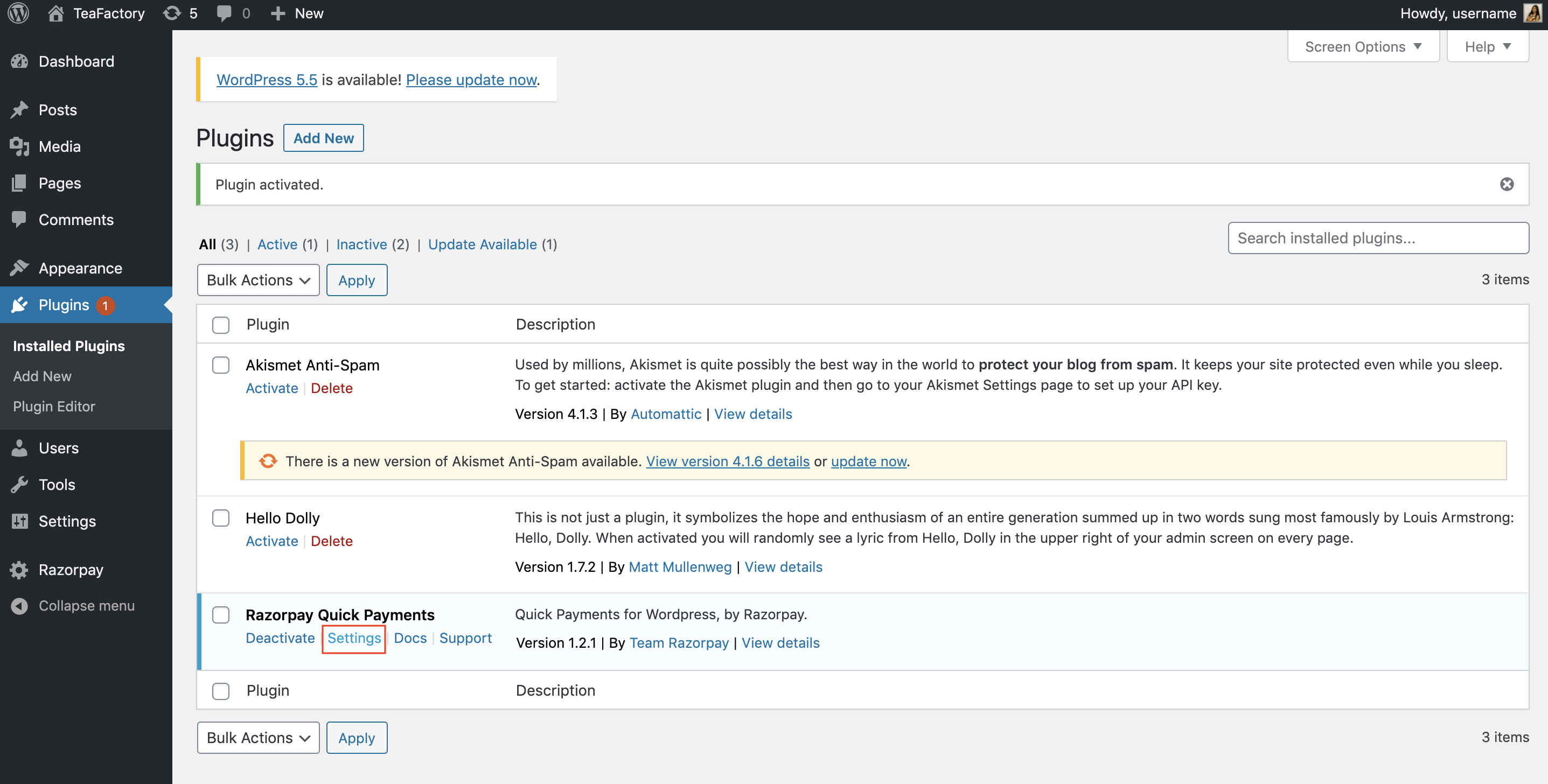The height and width of the screenshot is (784, 1548).
Task: Click the Akismet update refresh icon
Action: coord(268,461)
